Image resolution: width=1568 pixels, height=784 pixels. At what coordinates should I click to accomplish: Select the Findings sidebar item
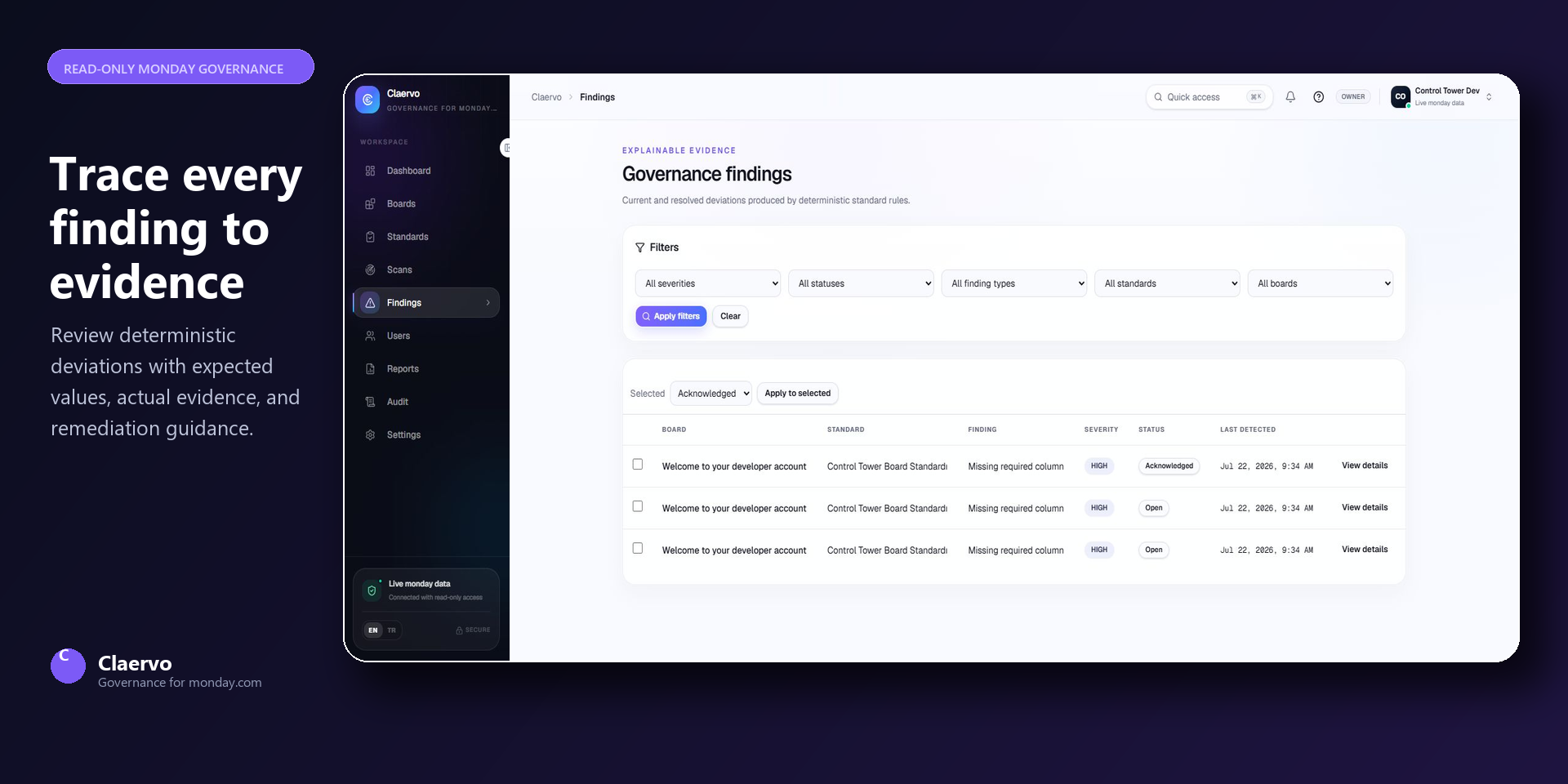426,303
